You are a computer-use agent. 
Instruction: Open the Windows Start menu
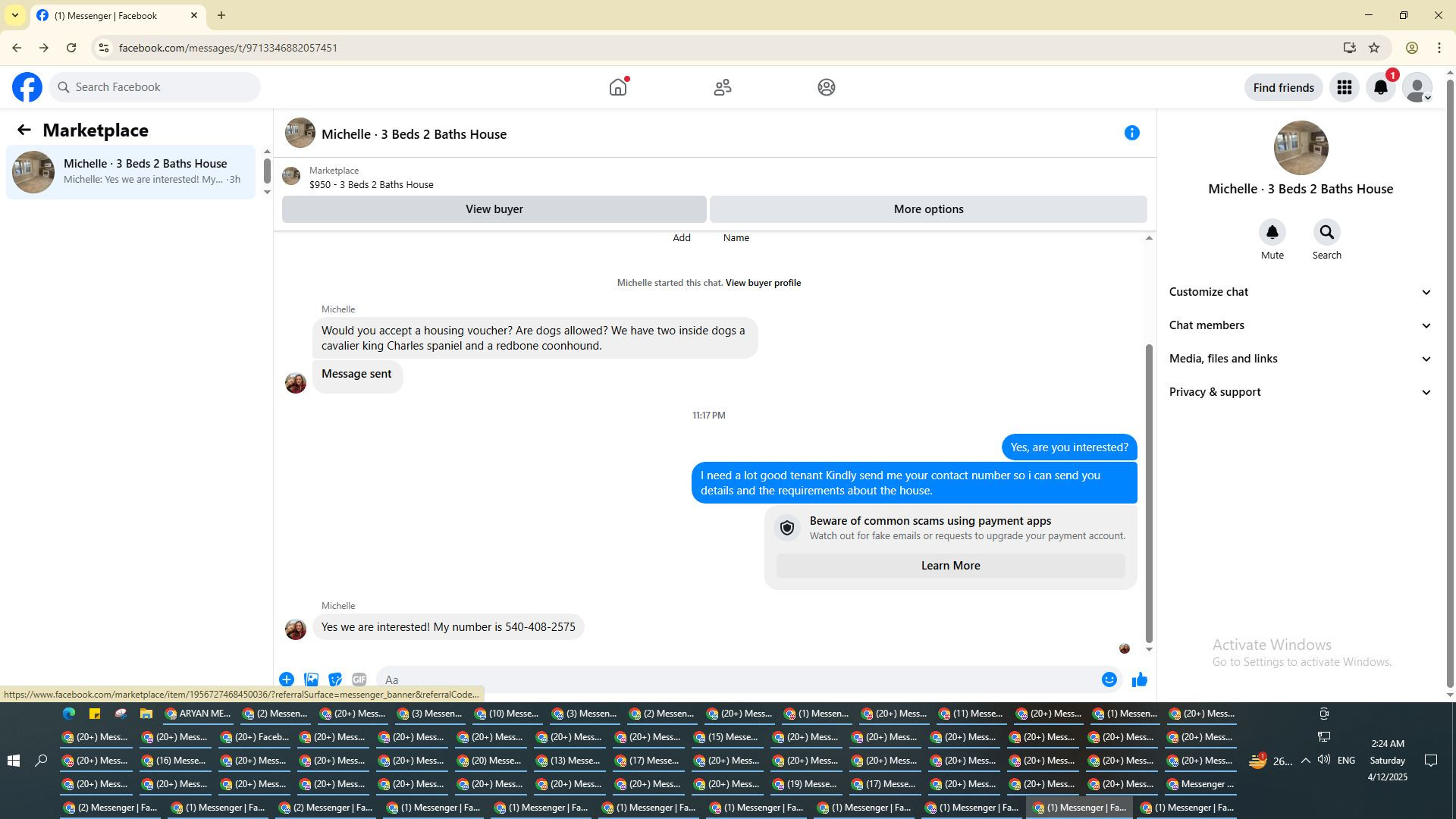[13, 761]
